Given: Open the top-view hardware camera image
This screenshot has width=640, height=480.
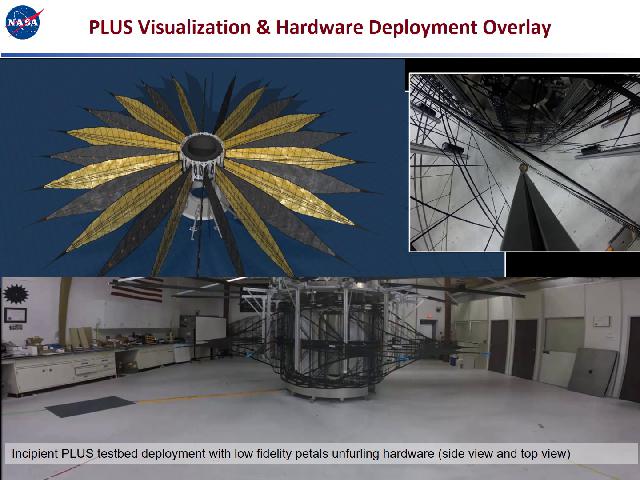Looking at the screenshot, I should pos(525,162).
